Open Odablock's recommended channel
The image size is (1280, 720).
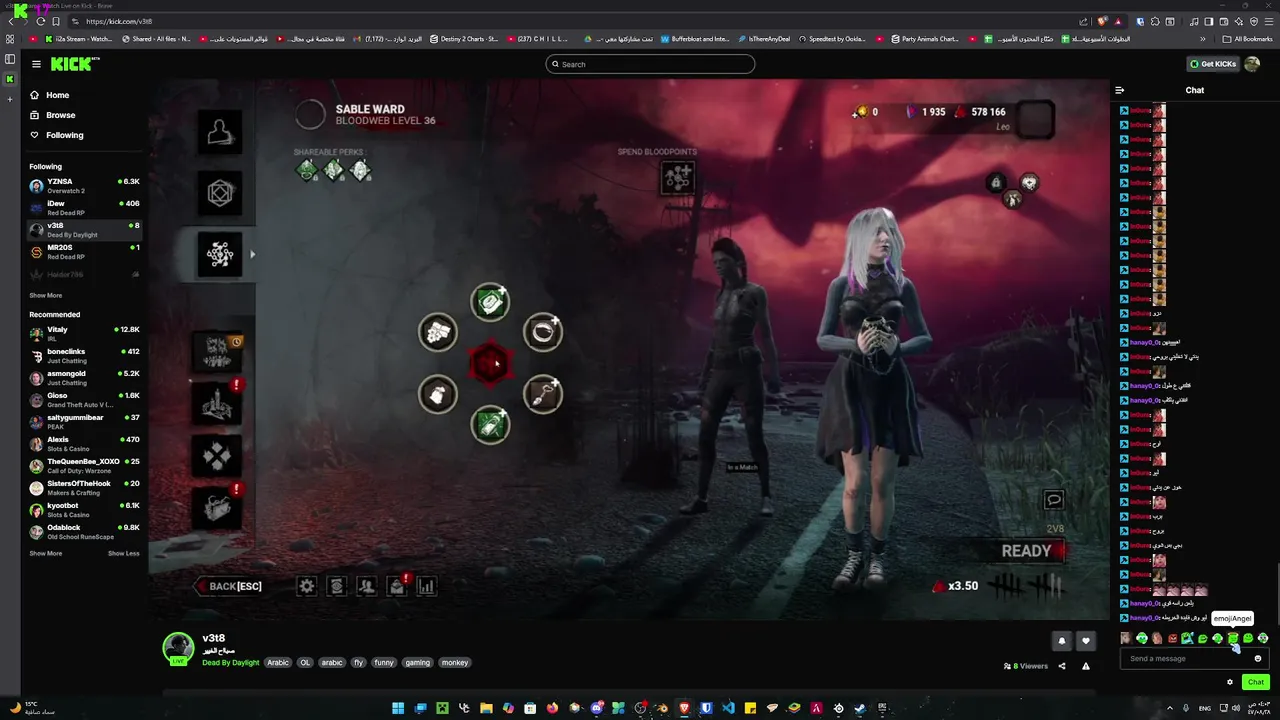point(84,532)
